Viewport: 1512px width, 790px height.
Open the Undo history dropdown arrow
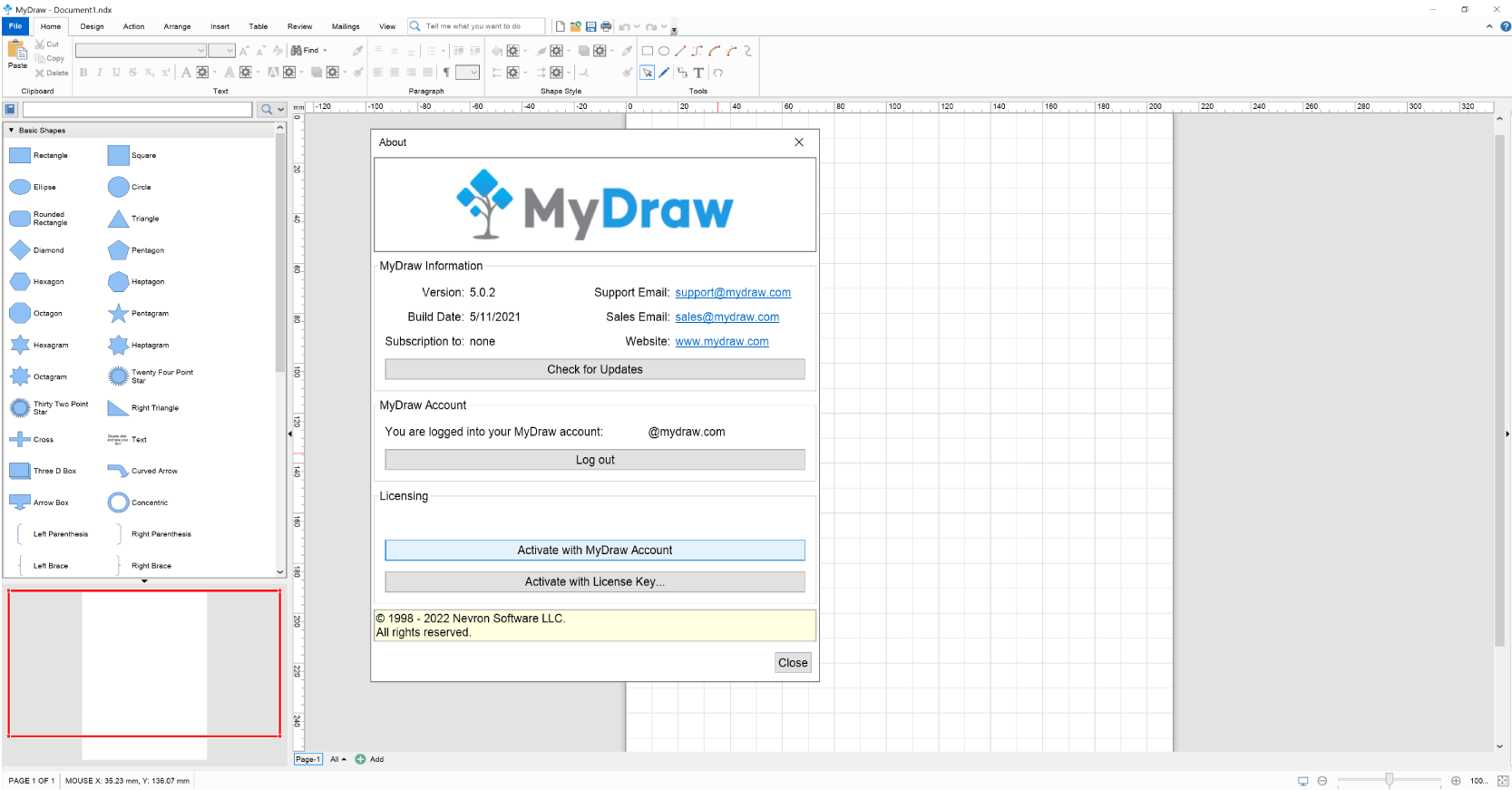tap(637, 26)
